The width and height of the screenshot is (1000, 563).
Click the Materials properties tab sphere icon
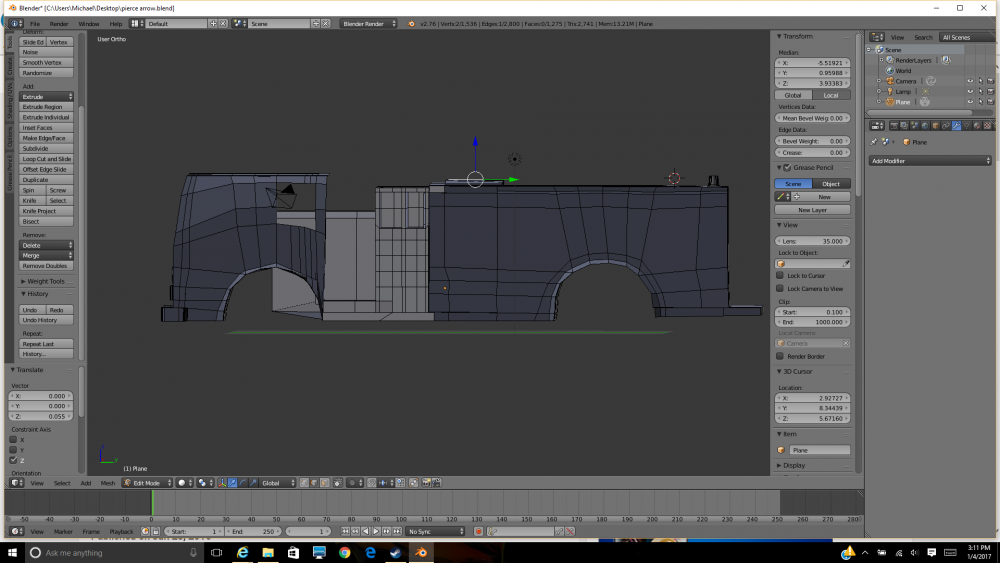point(978,125)
